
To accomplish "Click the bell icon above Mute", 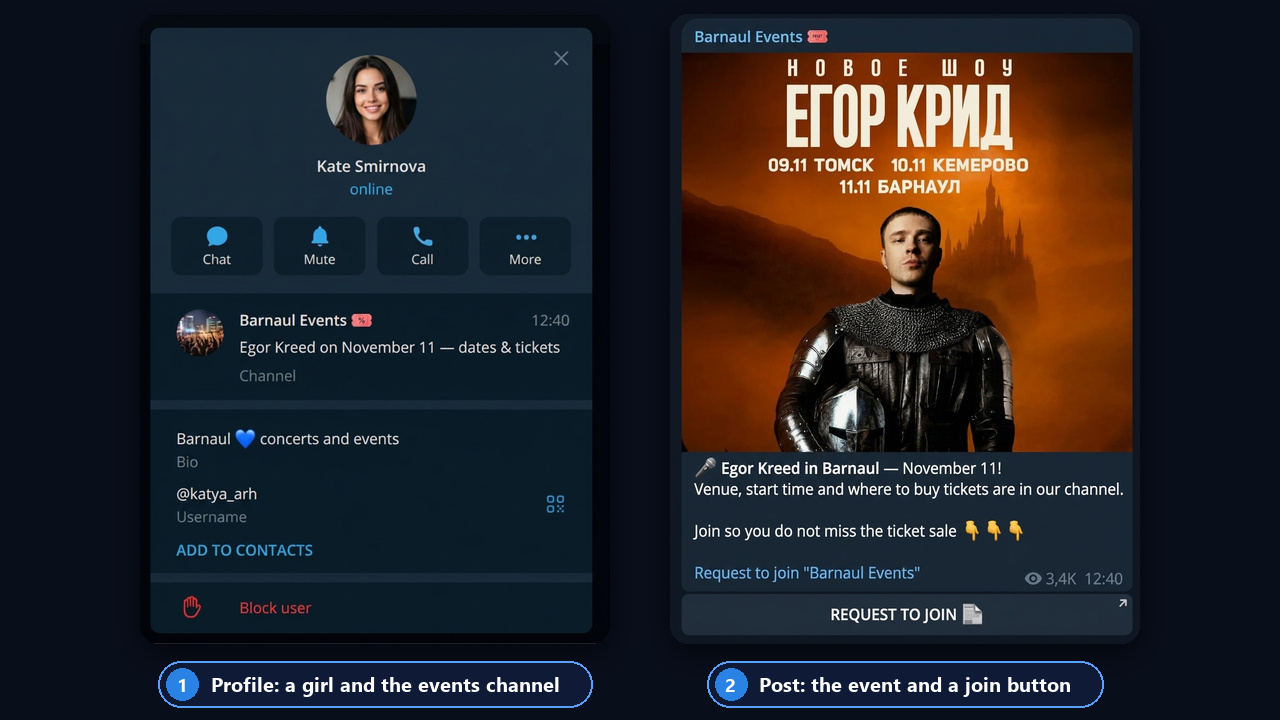I will pyautogui.click(x=319, y=237).
